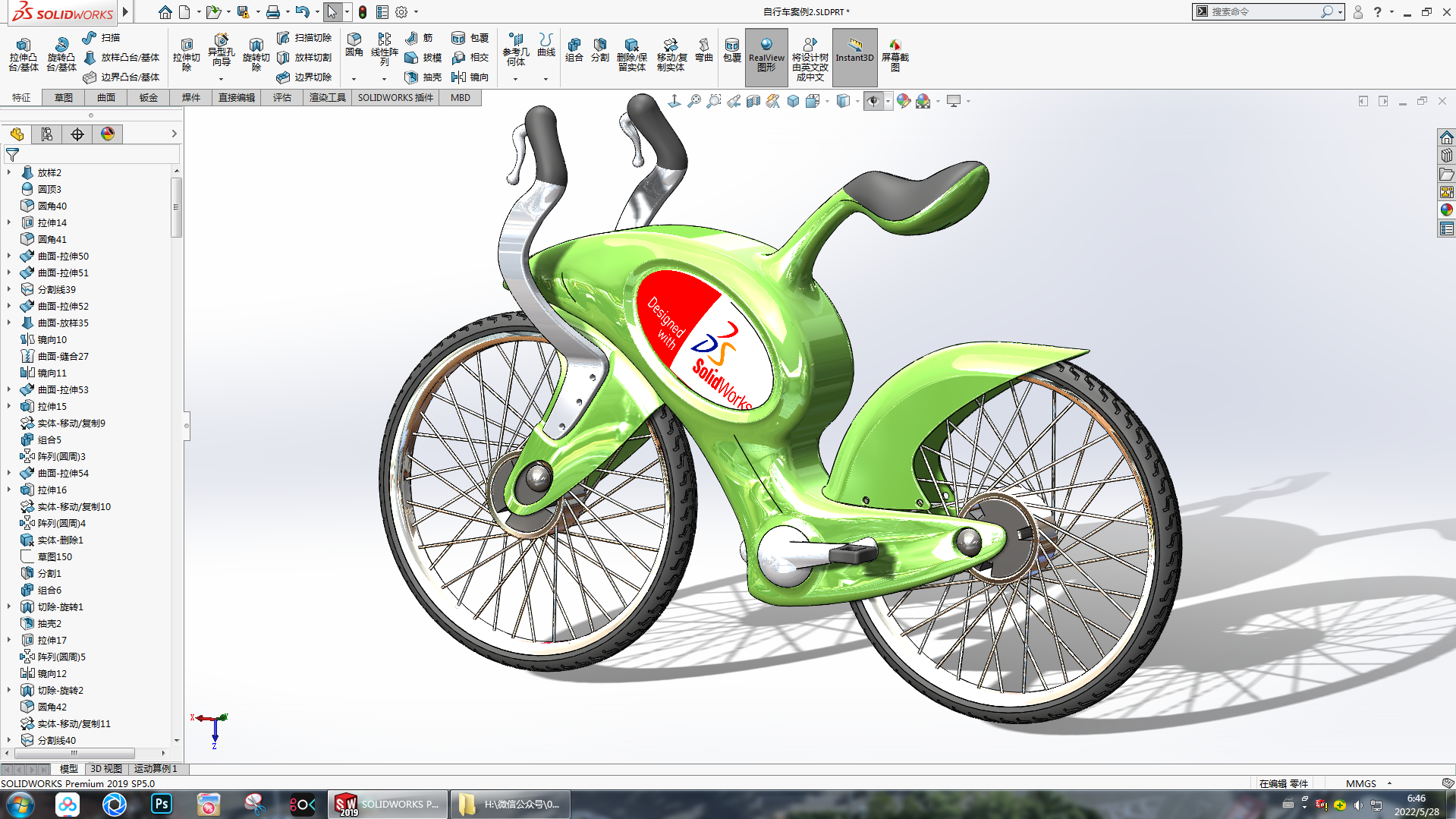1456x819 pixels.
Task: Toggle RealView Graphics (RealView图形)
Action: click(766, 57)
